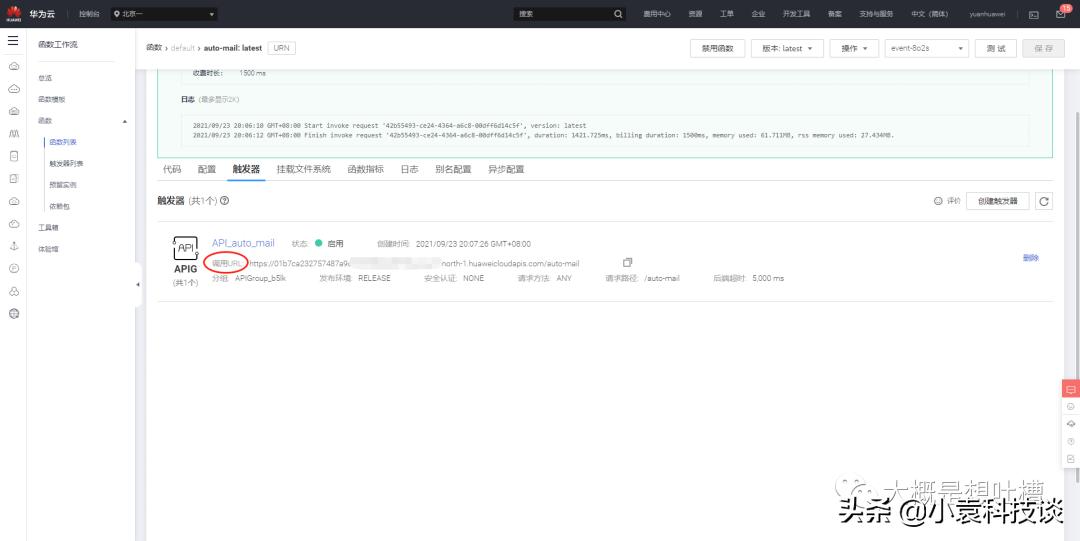Screen dimensions: 1080x541
Task: Click smiley icon in right floating bar
Action: pyautogui.click(x=1070, y=407)
